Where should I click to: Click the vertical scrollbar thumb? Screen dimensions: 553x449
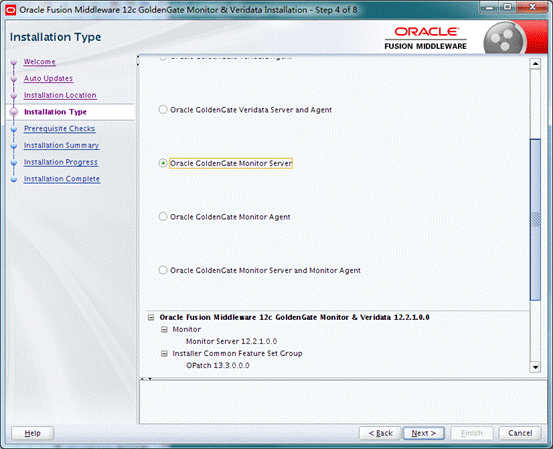[535, 219]
